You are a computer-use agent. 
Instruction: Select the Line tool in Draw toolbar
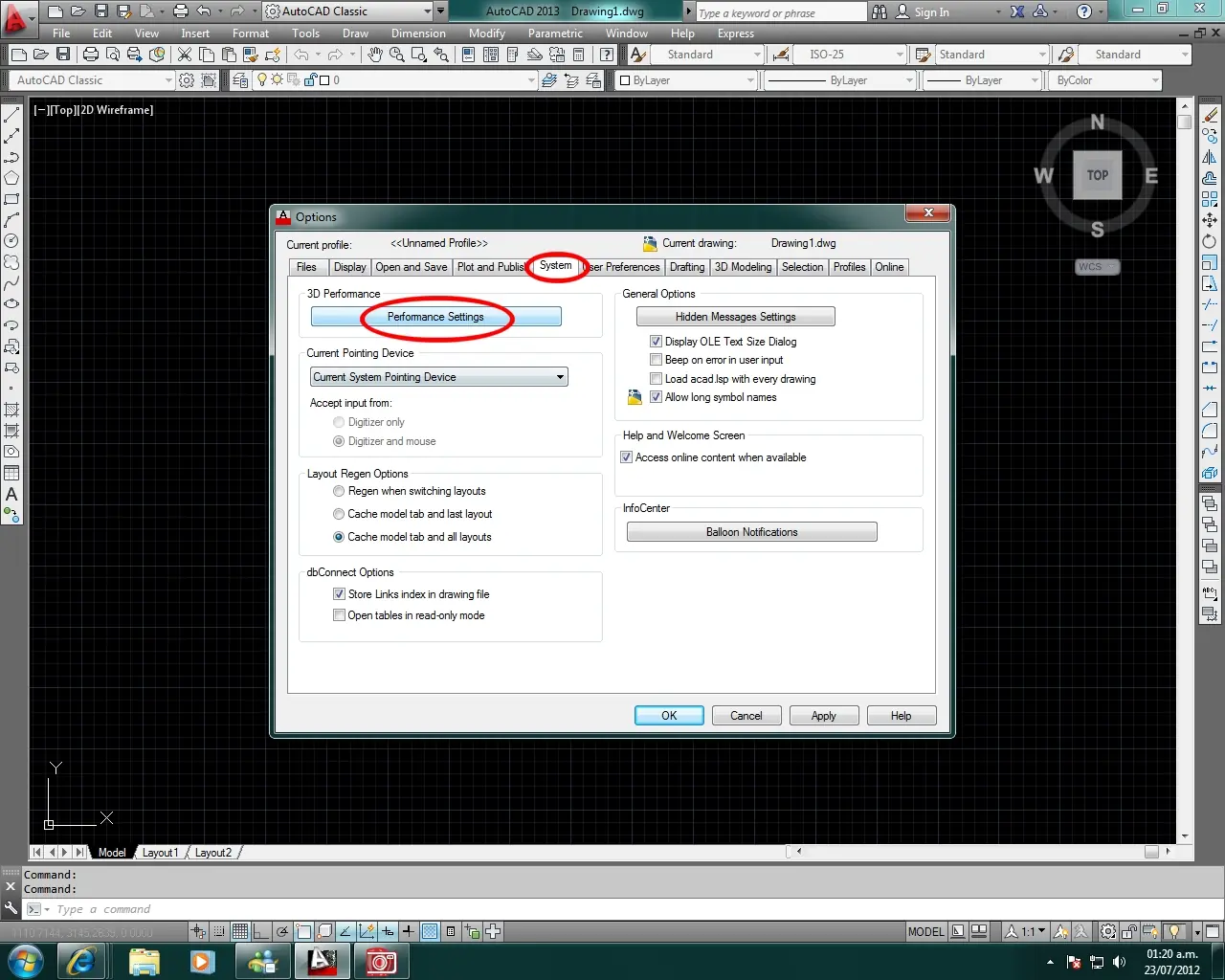[x=11, y=116]
